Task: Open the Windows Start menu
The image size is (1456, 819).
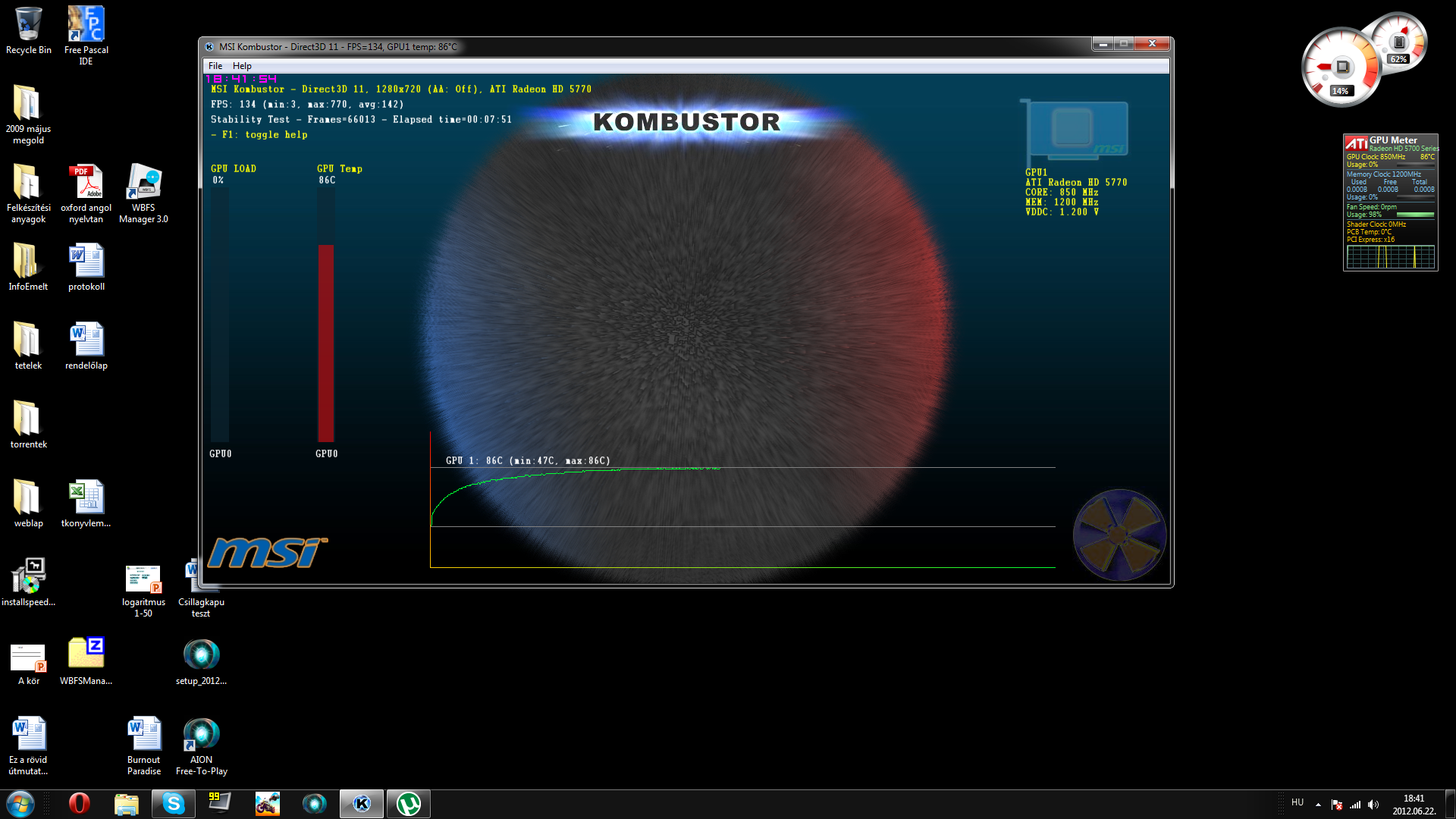Action: coord(20,804)
